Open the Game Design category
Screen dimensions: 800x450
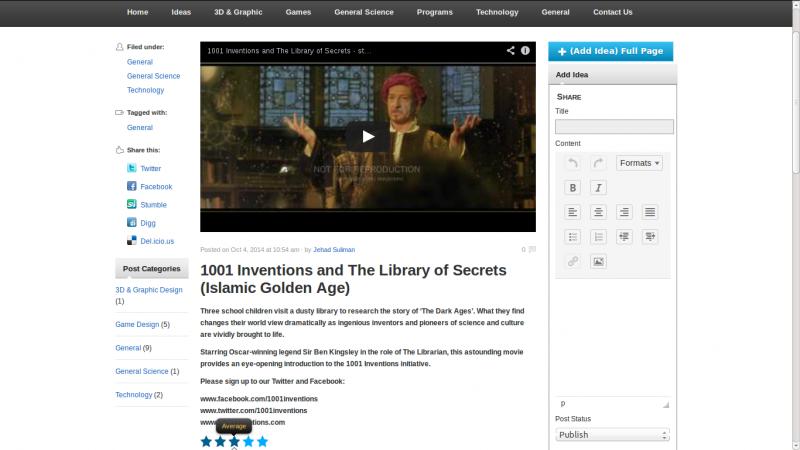[x=137, y=324]
